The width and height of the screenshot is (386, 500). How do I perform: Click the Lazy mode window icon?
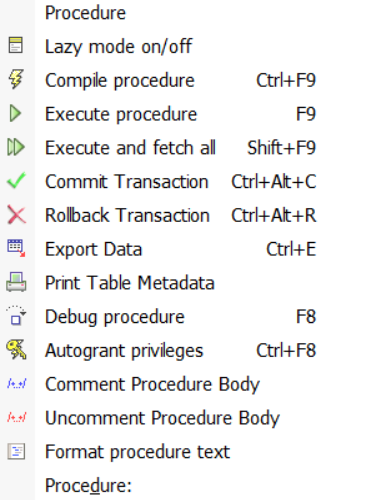click(x=16, y=45)
